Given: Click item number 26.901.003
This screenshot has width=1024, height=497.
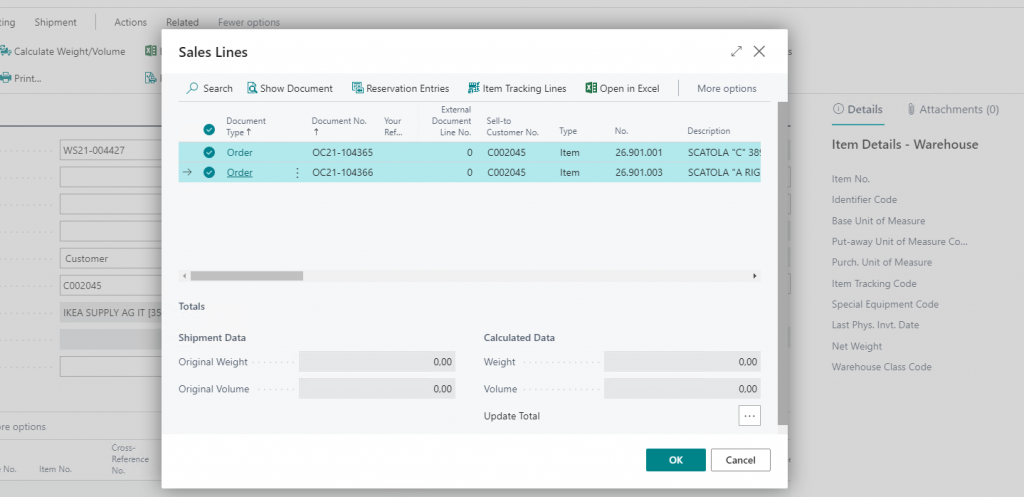Looking at the screenshot, I should click(639, 172).
